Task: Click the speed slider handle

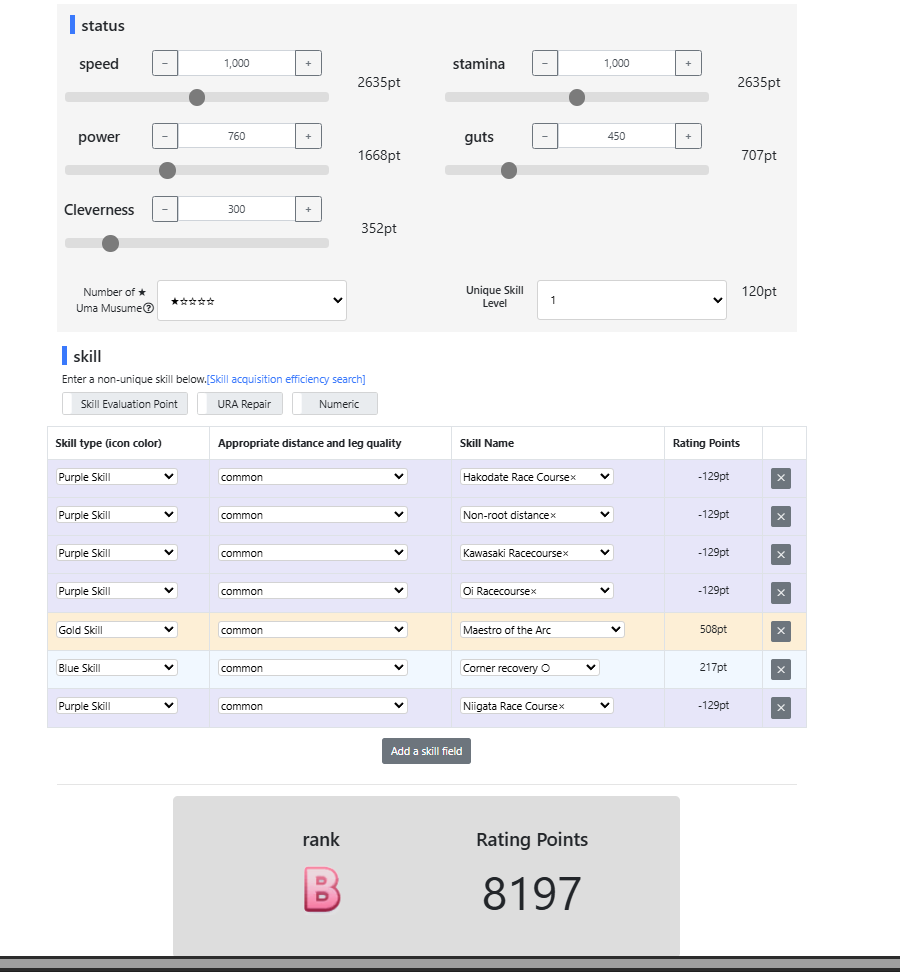Action: pos(197,97)
